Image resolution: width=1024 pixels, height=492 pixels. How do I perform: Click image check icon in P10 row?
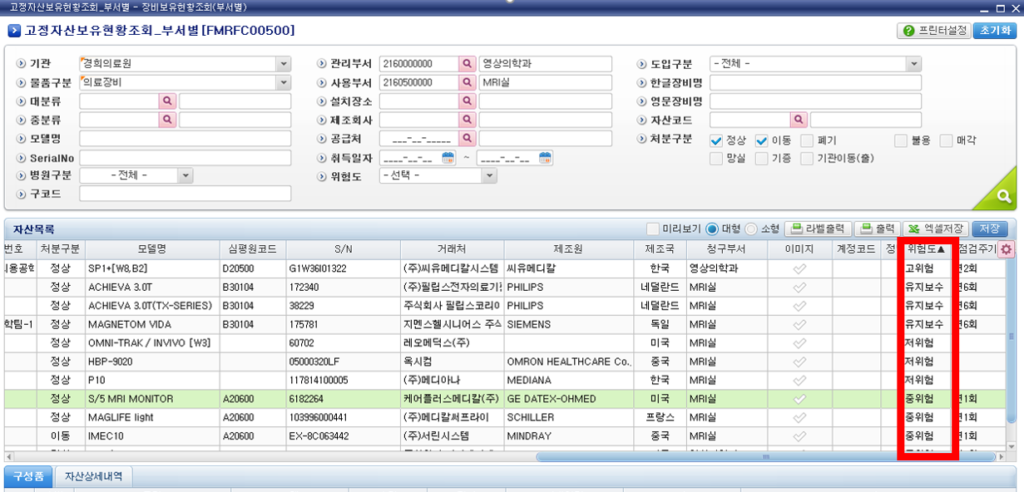pos(799,380)
